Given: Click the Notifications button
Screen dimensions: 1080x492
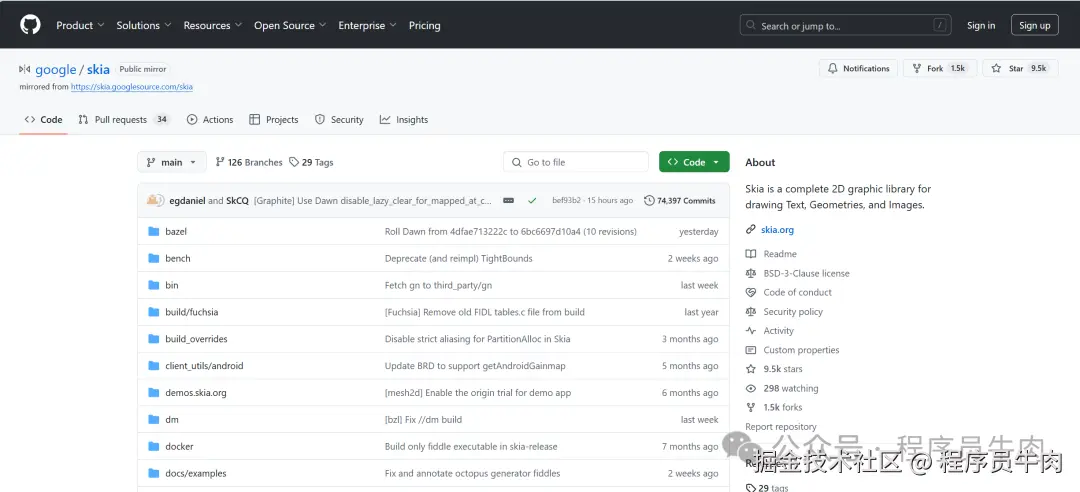Looking at the screenshot, I should pos(858,68).
